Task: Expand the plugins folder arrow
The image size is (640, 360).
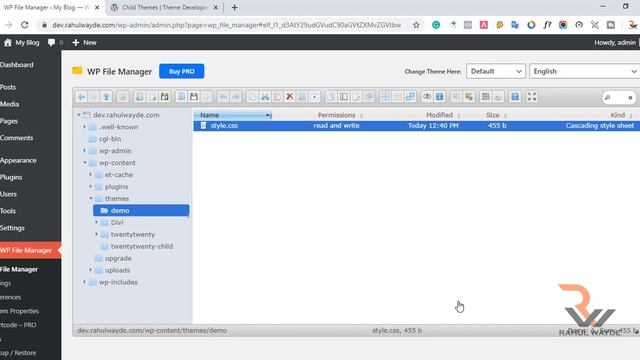Action: coord(91,187)
